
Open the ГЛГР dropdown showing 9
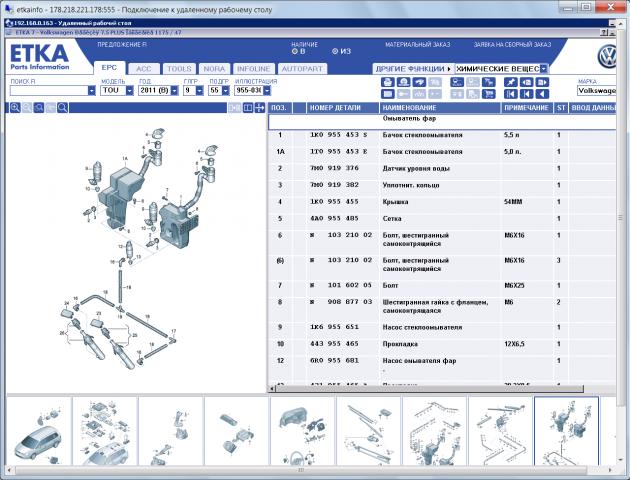pos(200,91)
